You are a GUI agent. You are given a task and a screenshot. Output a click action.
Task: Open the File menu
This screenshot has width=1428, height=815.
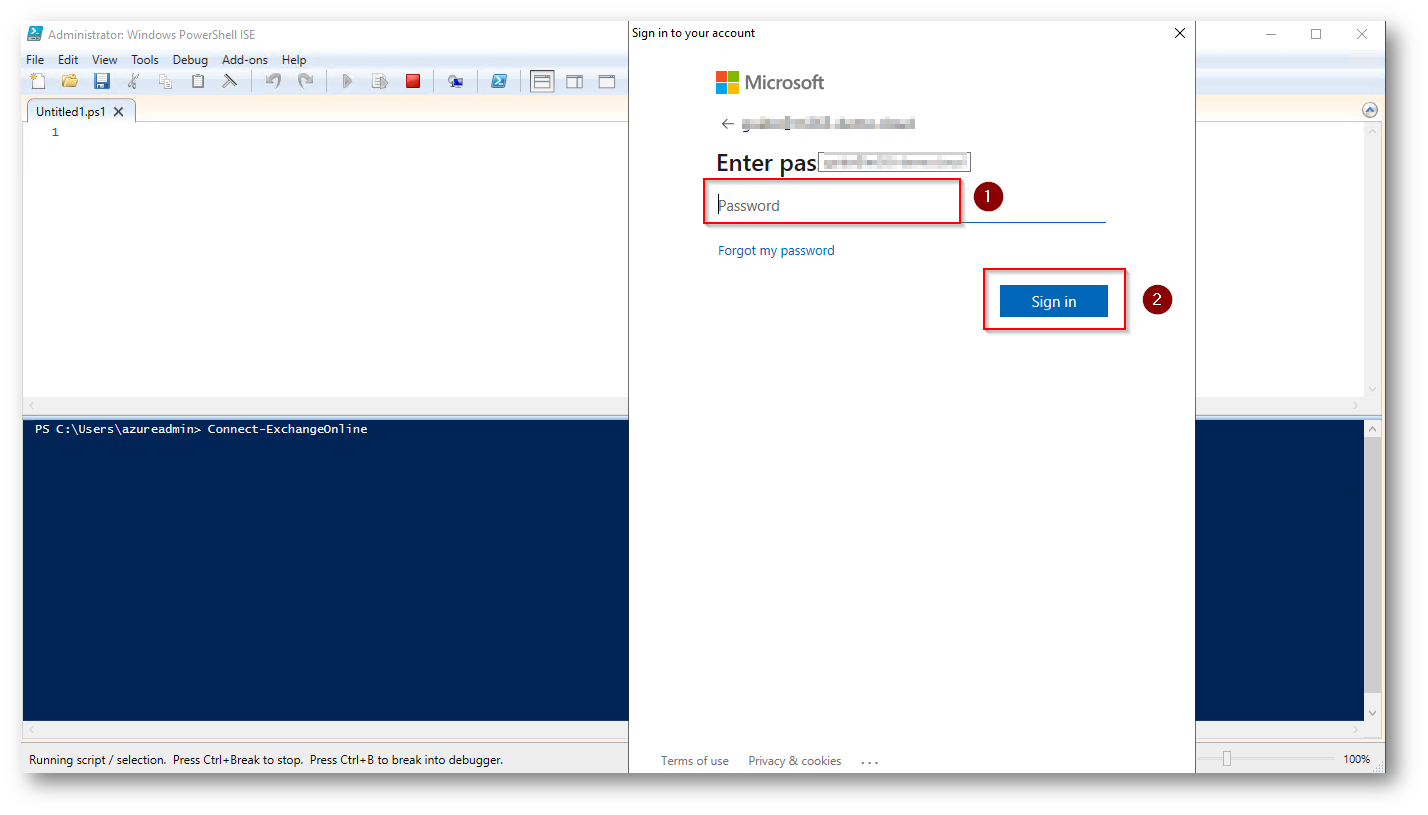(35, 60)
